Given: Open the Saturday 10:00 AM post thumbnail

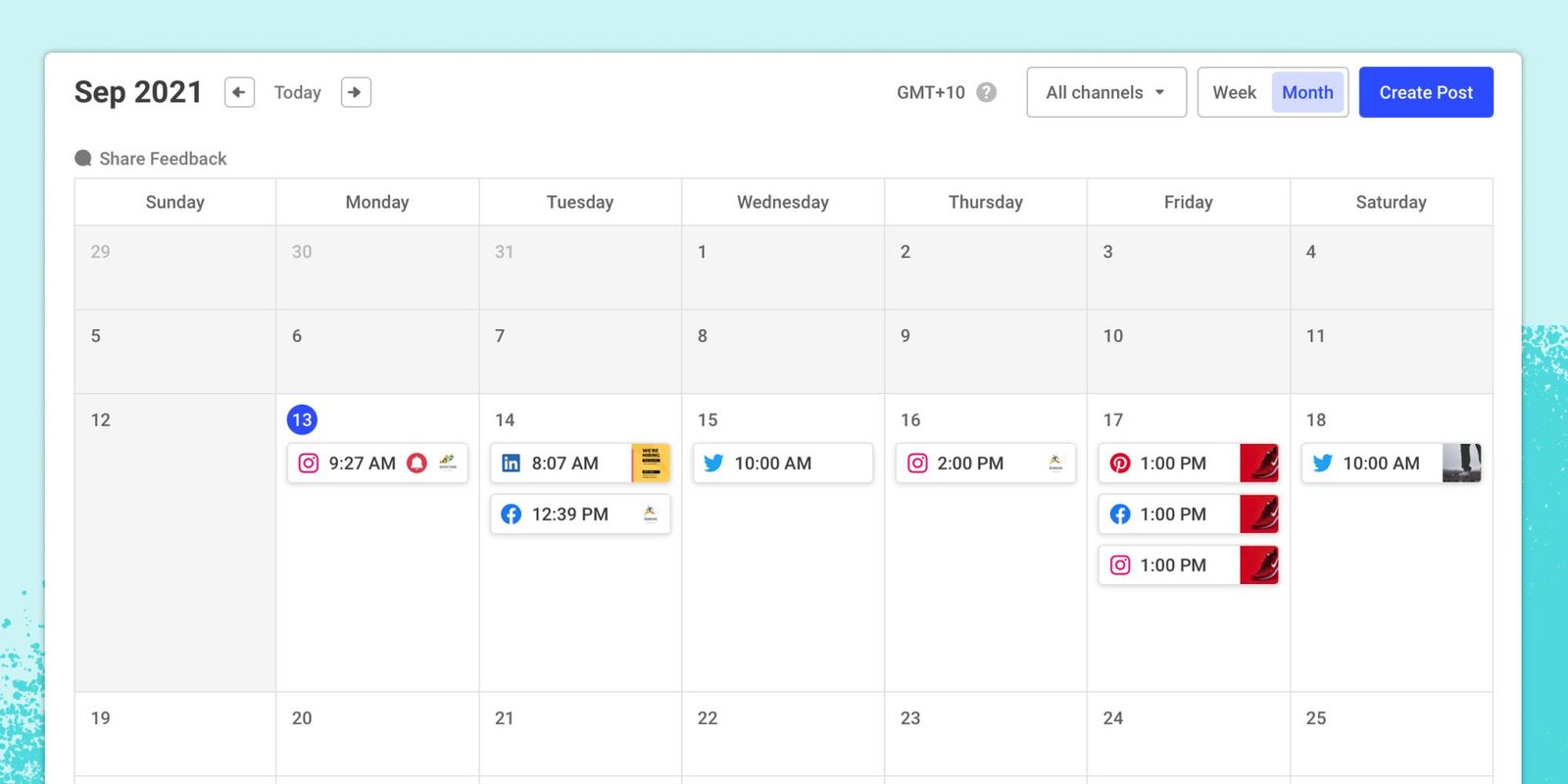Looking at the screenshot, I should [x=1462, y=463].
